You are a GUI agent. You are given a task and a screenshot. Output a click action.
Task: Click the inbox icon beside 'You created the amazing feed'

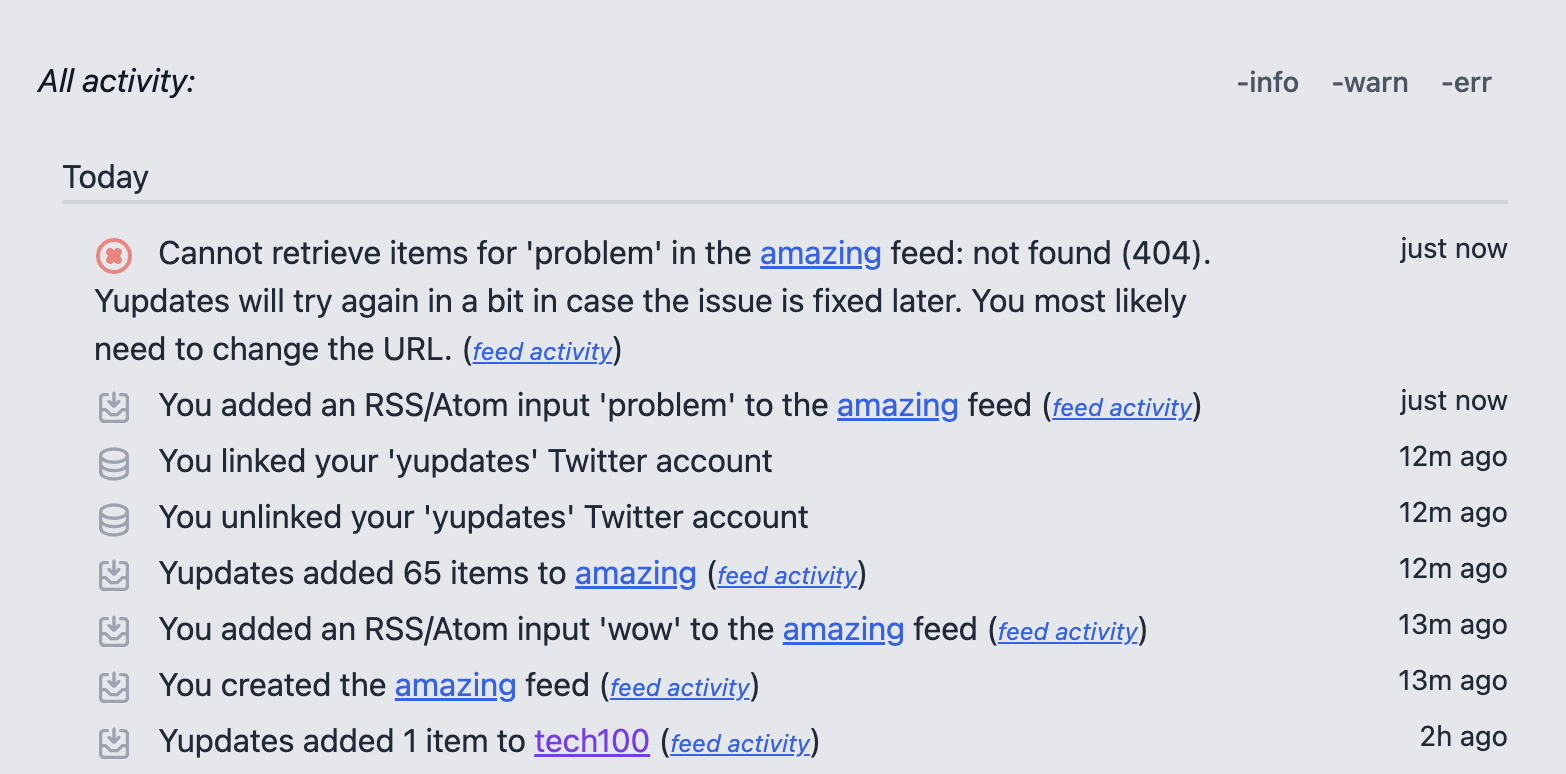coord(114,687)
